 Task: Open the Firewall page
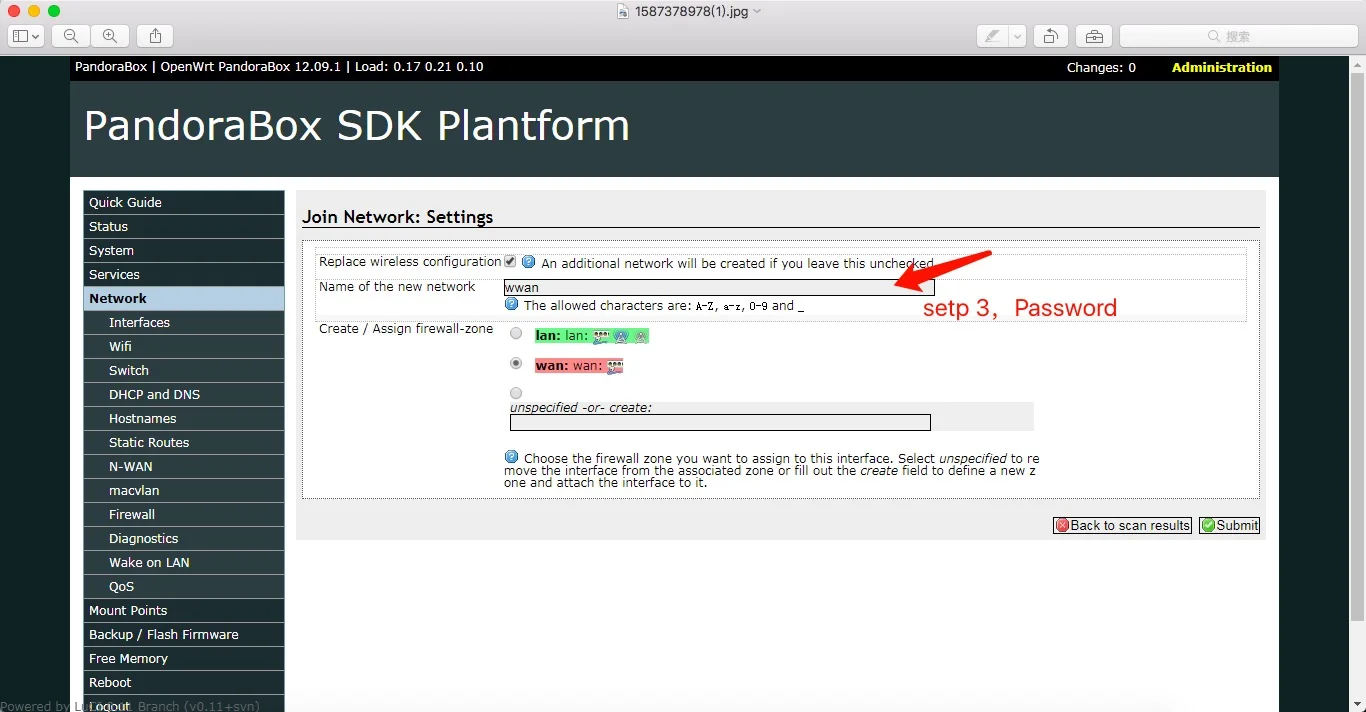[184, 514]
